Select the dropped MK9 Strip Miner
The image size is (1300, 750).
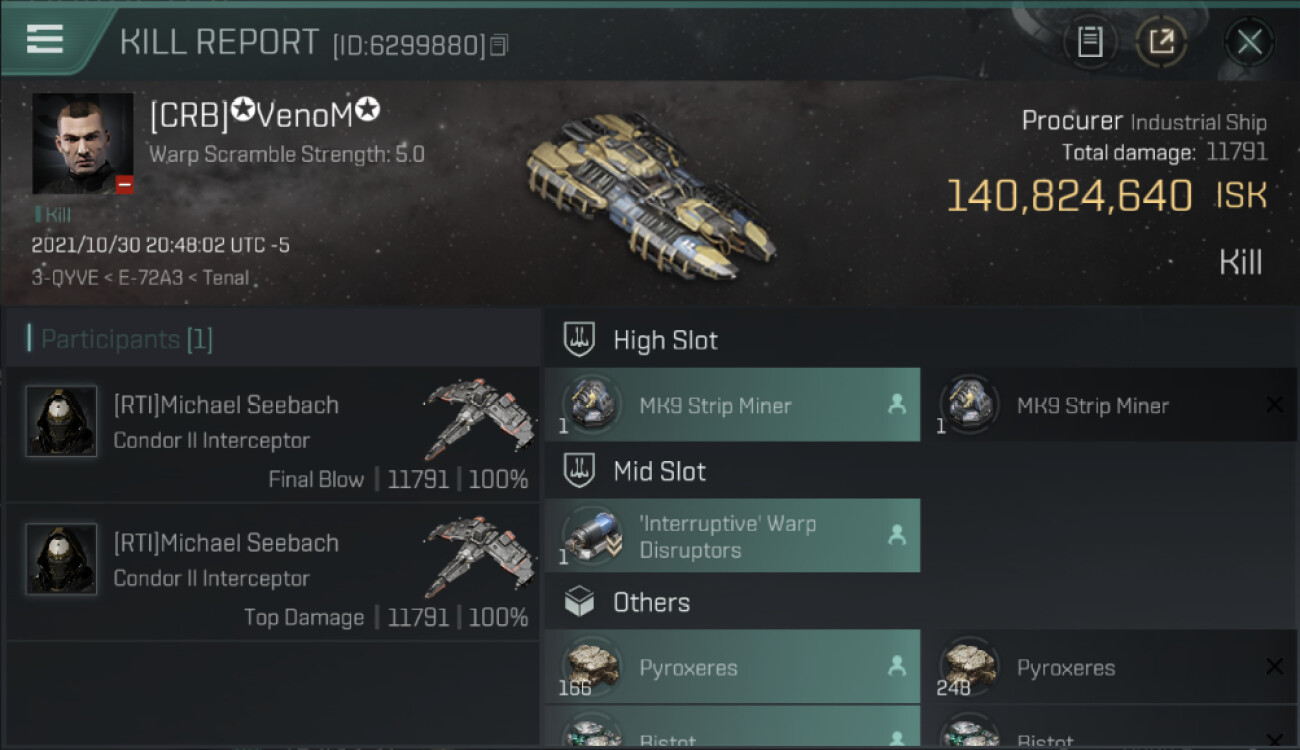(733, 405)
